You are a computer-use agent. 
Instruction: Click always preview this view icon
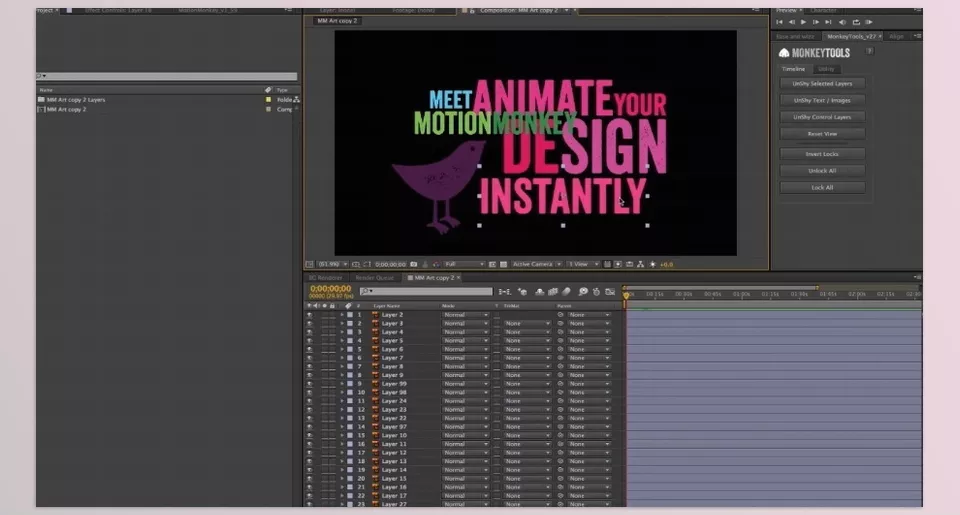click(x=309, y=264)
